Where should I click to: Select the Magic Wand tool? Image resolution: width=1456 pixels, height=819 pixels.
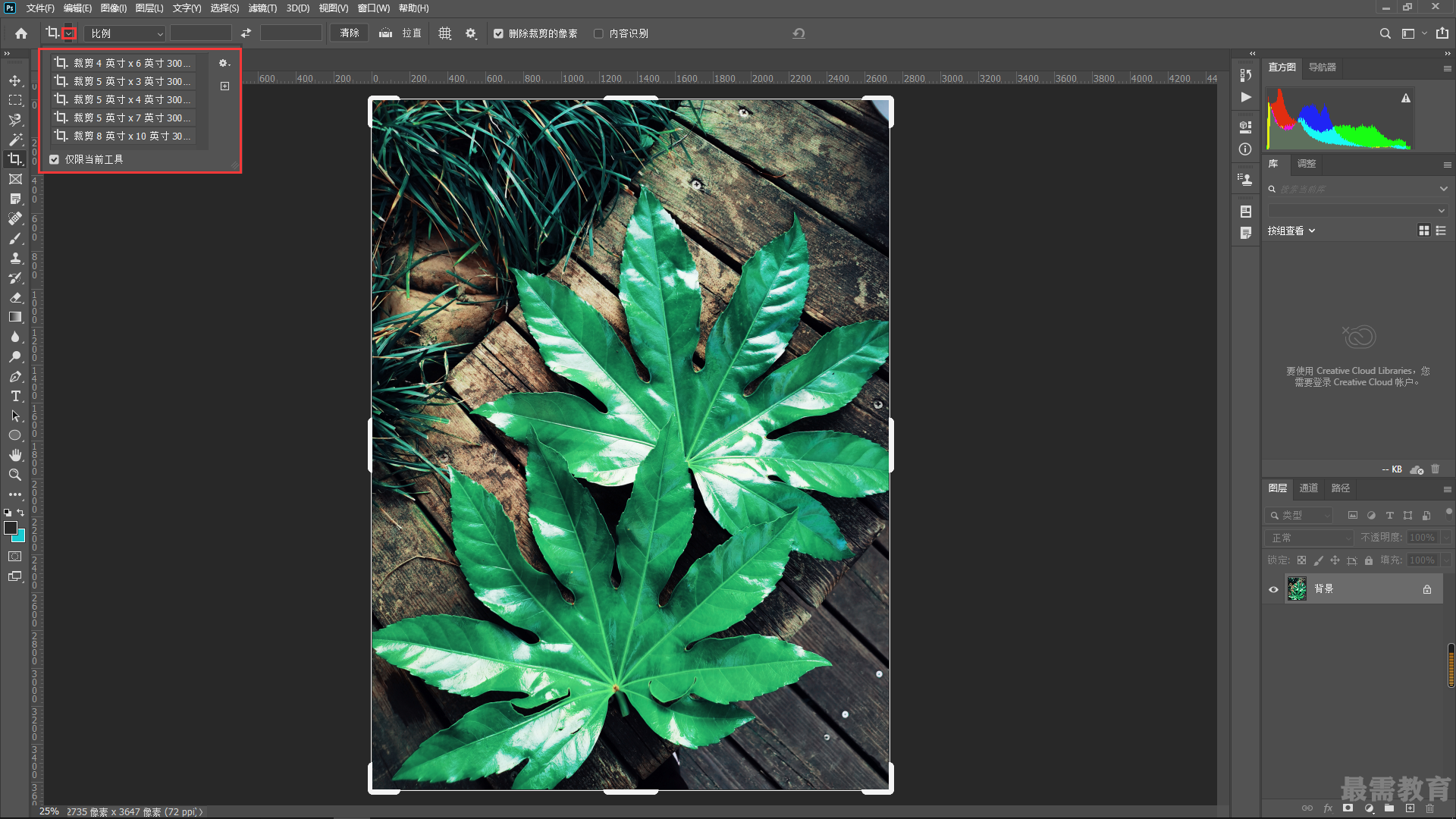(15, 140)
